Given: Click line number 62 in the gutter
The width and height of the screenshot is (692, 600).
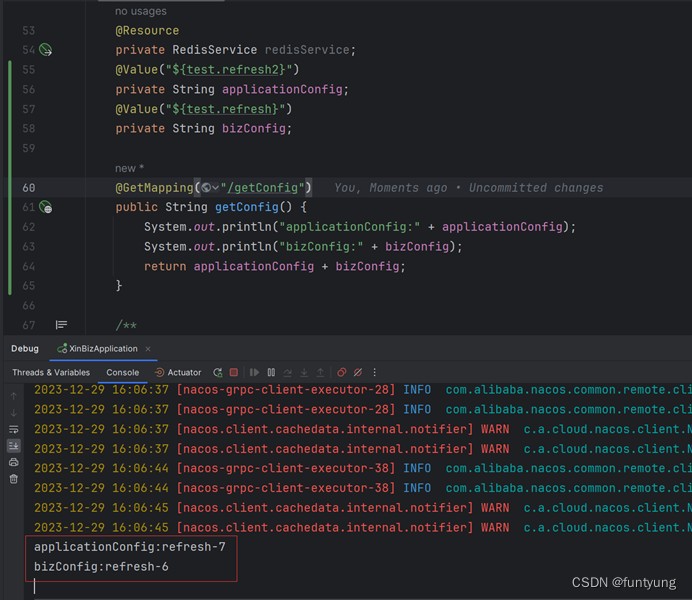Looking at the screenshot, I should (29, 227).
